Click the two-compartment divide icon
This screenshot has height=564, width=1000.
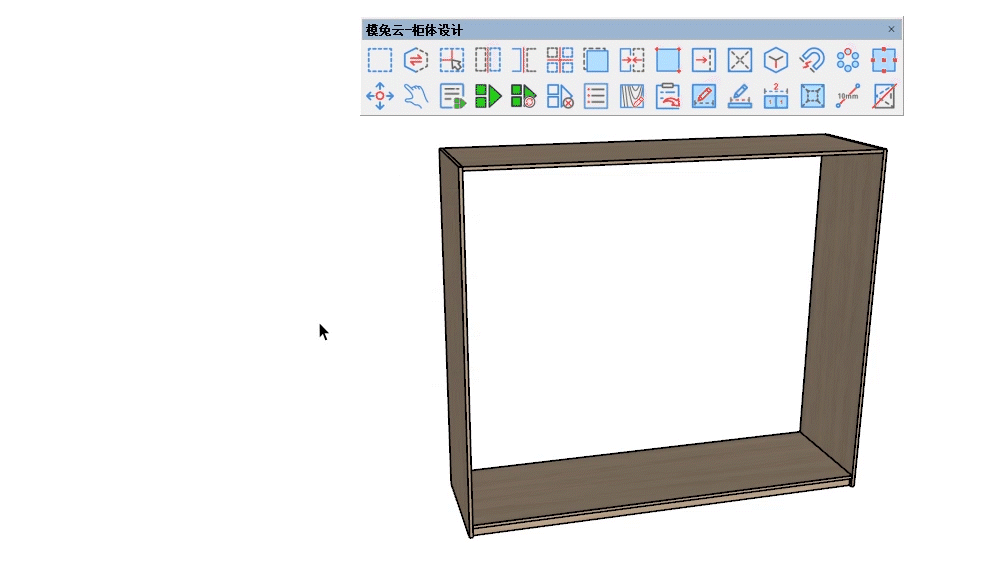(776, 97)
